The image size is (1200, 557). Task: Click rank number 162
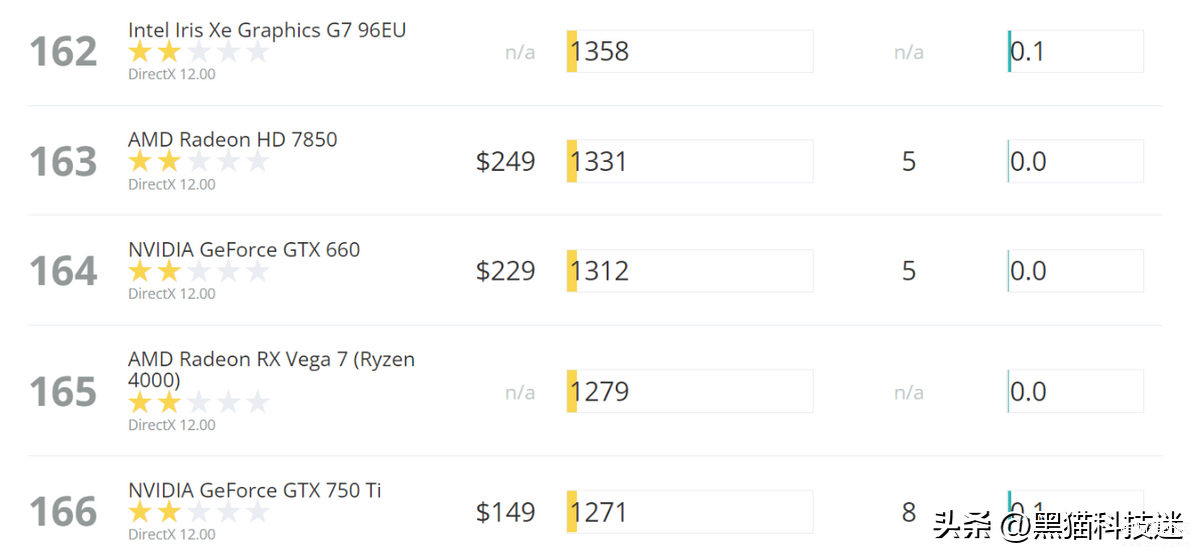(x=63, y=52)
